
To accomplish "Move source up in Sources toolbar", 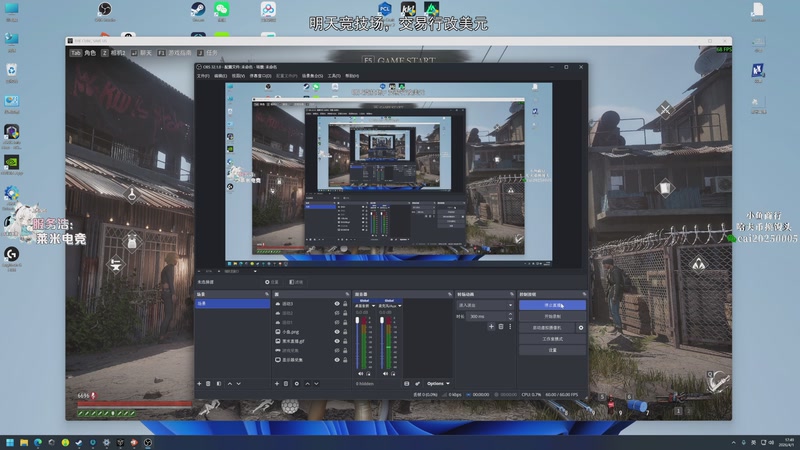I will (307, 384).
